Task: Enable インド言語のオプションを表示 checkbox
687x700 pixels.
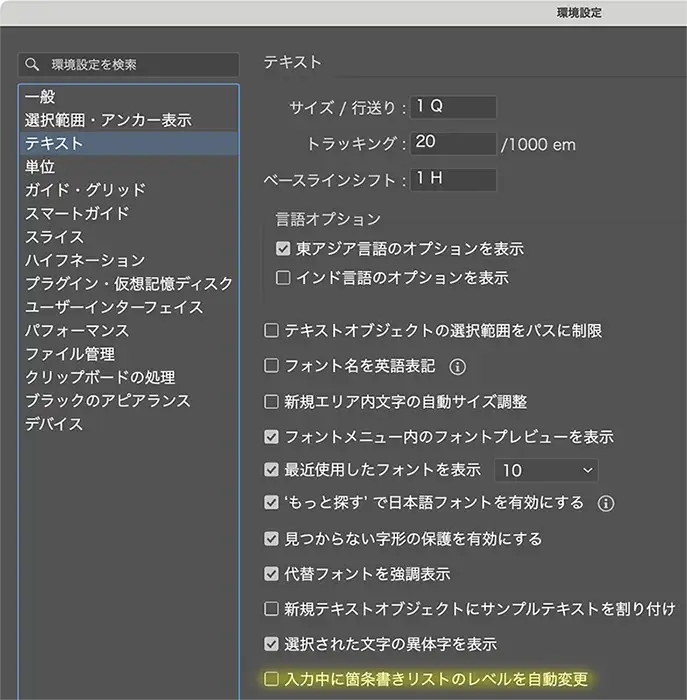Action: (x=283, y=277)
